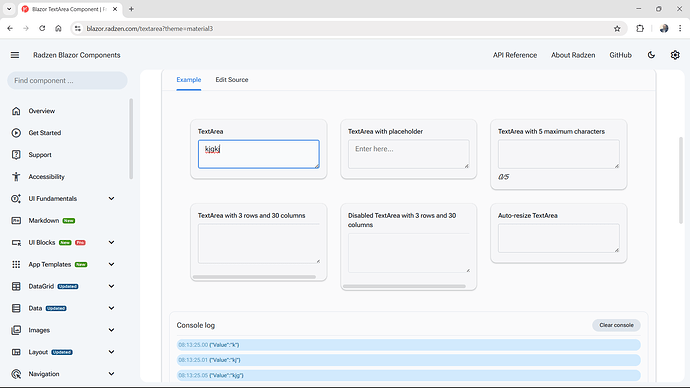Open the Support page

pos(40,155)
